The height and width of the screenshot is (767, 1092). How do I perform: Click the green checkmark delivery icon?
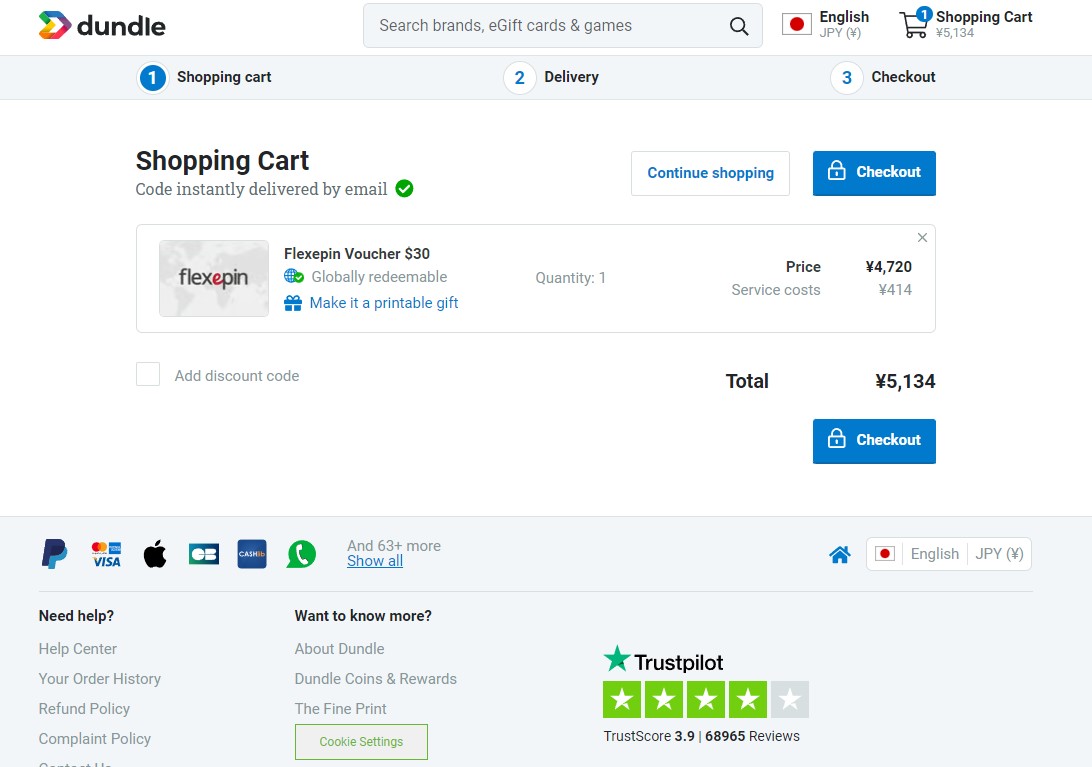[404, 189]
